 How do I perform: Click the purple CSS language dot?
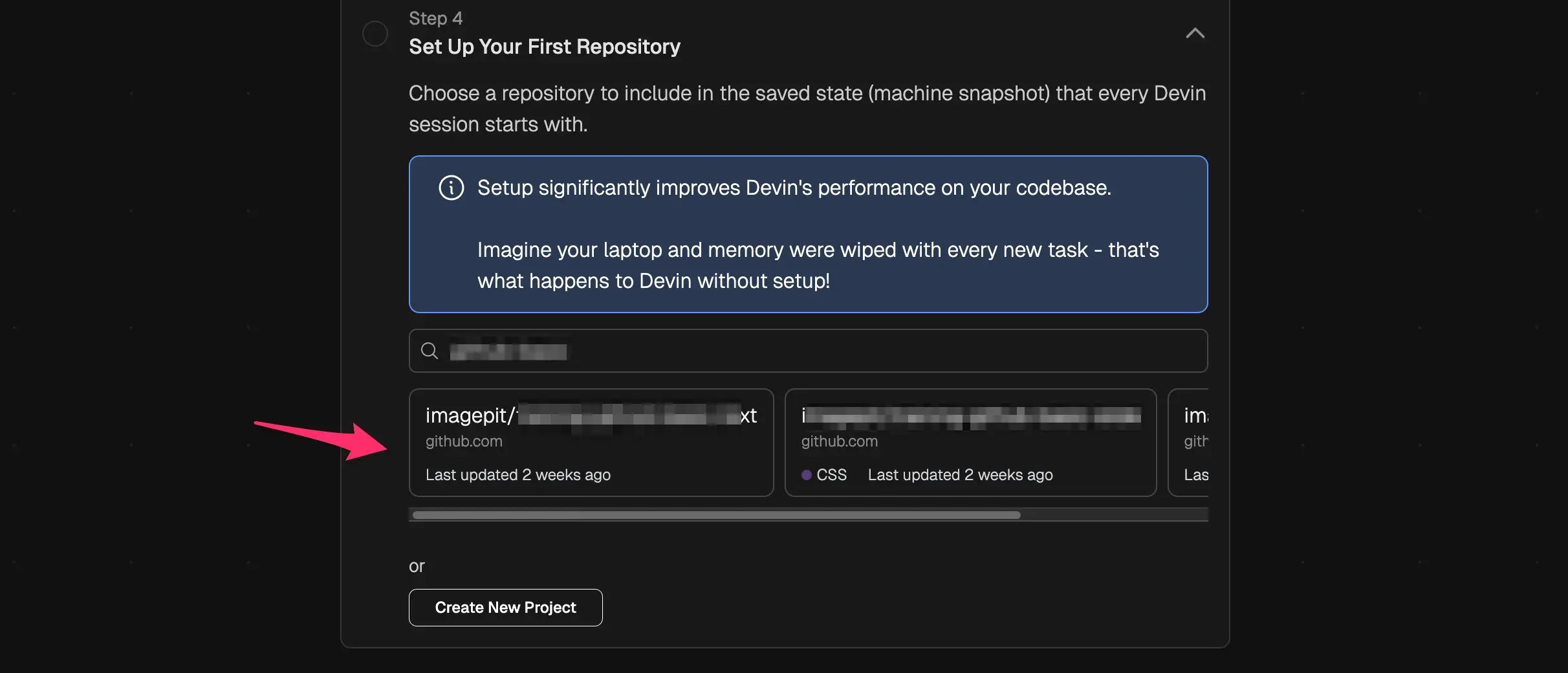click(x=807, y=475)
